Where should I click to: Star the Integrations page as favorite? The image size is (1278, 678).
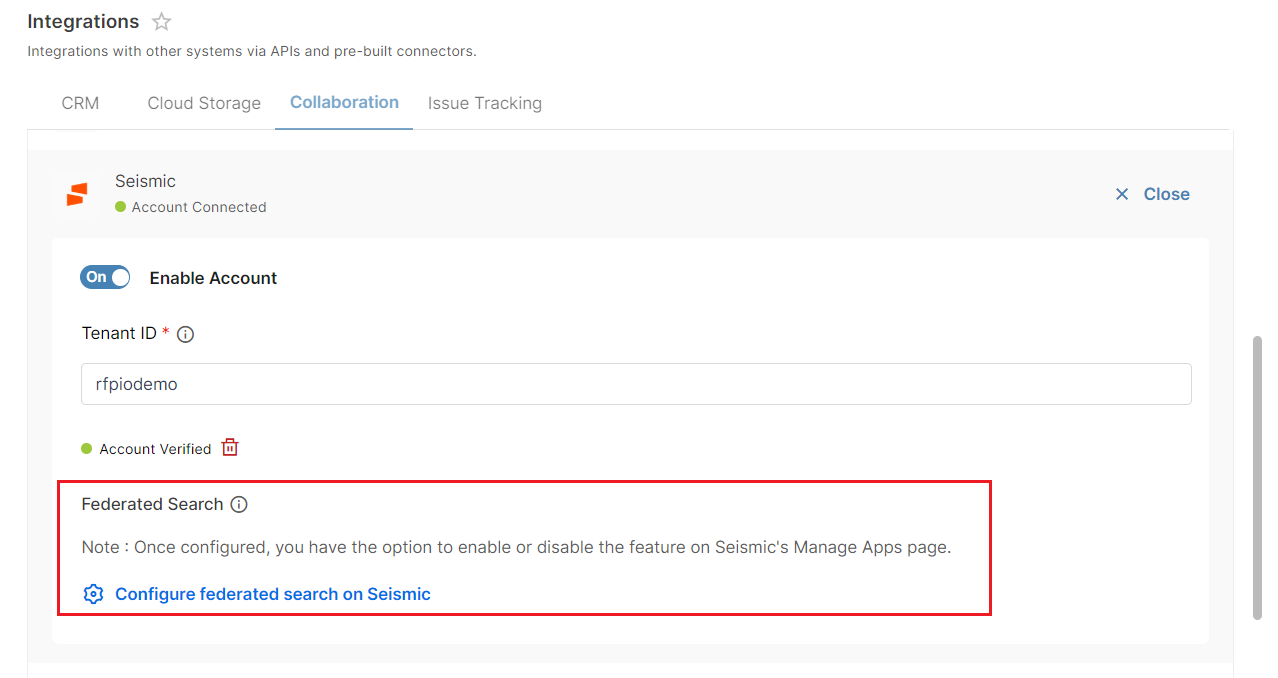pyautogui.click(x=161, y=22)
